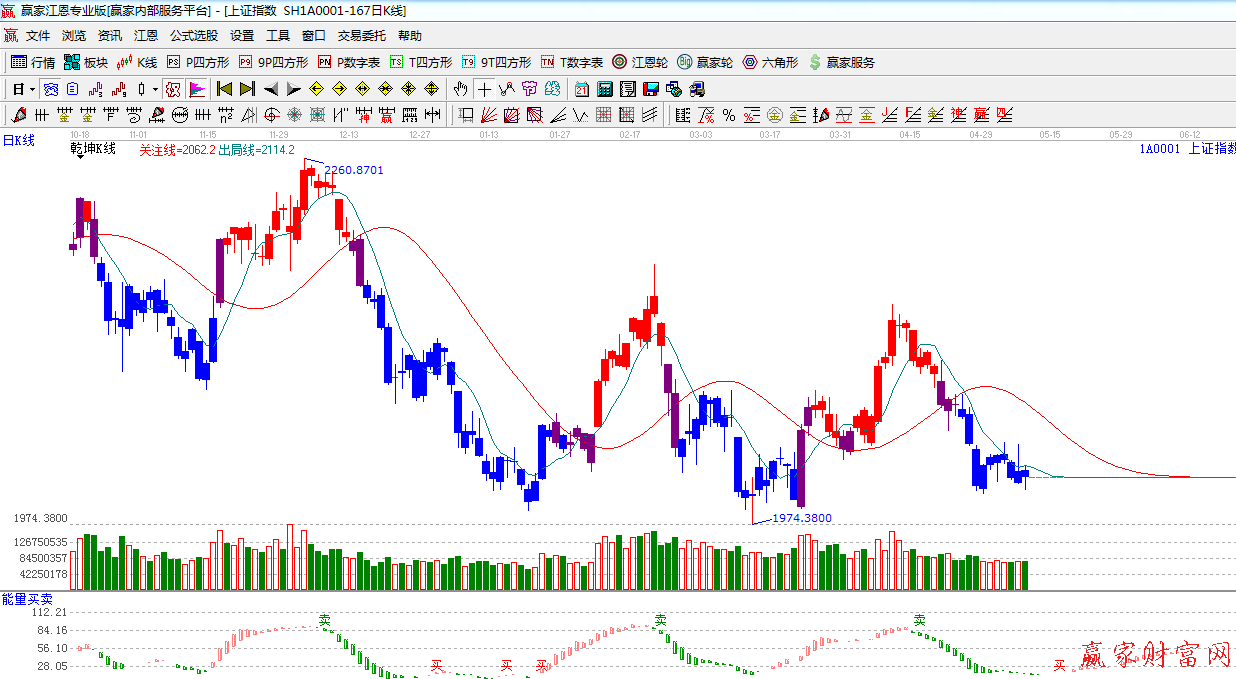Expand the candlestick style dropdown arrow
The height and width of the screenshot is (679, 1236).
[155, 89]
